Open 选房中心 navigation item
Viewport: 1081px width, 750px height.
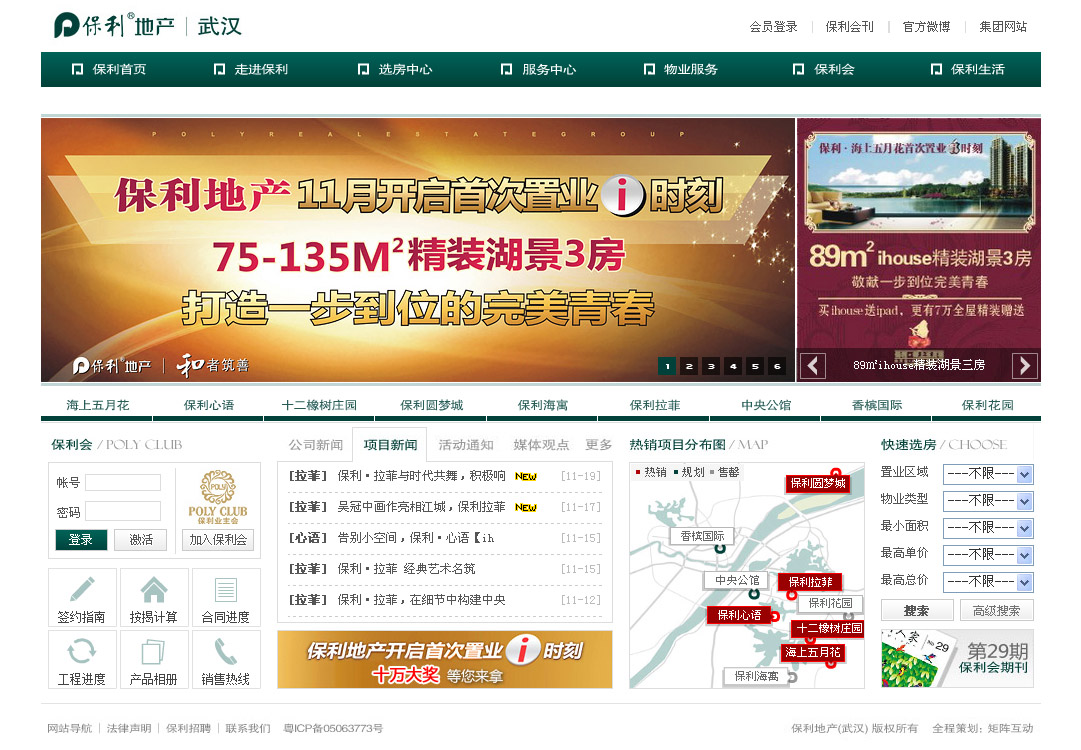(395, 70)
